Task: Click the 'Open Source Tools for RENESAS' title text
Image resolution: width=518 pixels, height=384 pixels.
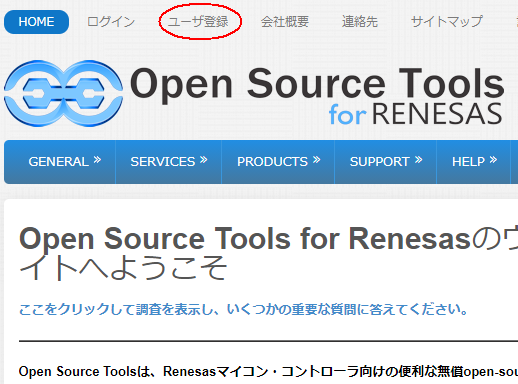Action: (x=317, y=96)
